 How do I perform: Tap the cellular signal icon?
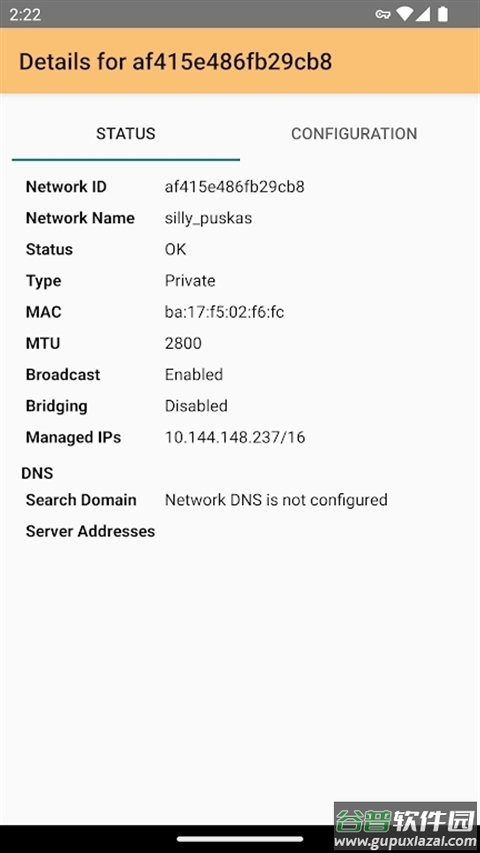click(x=422, y=14)
